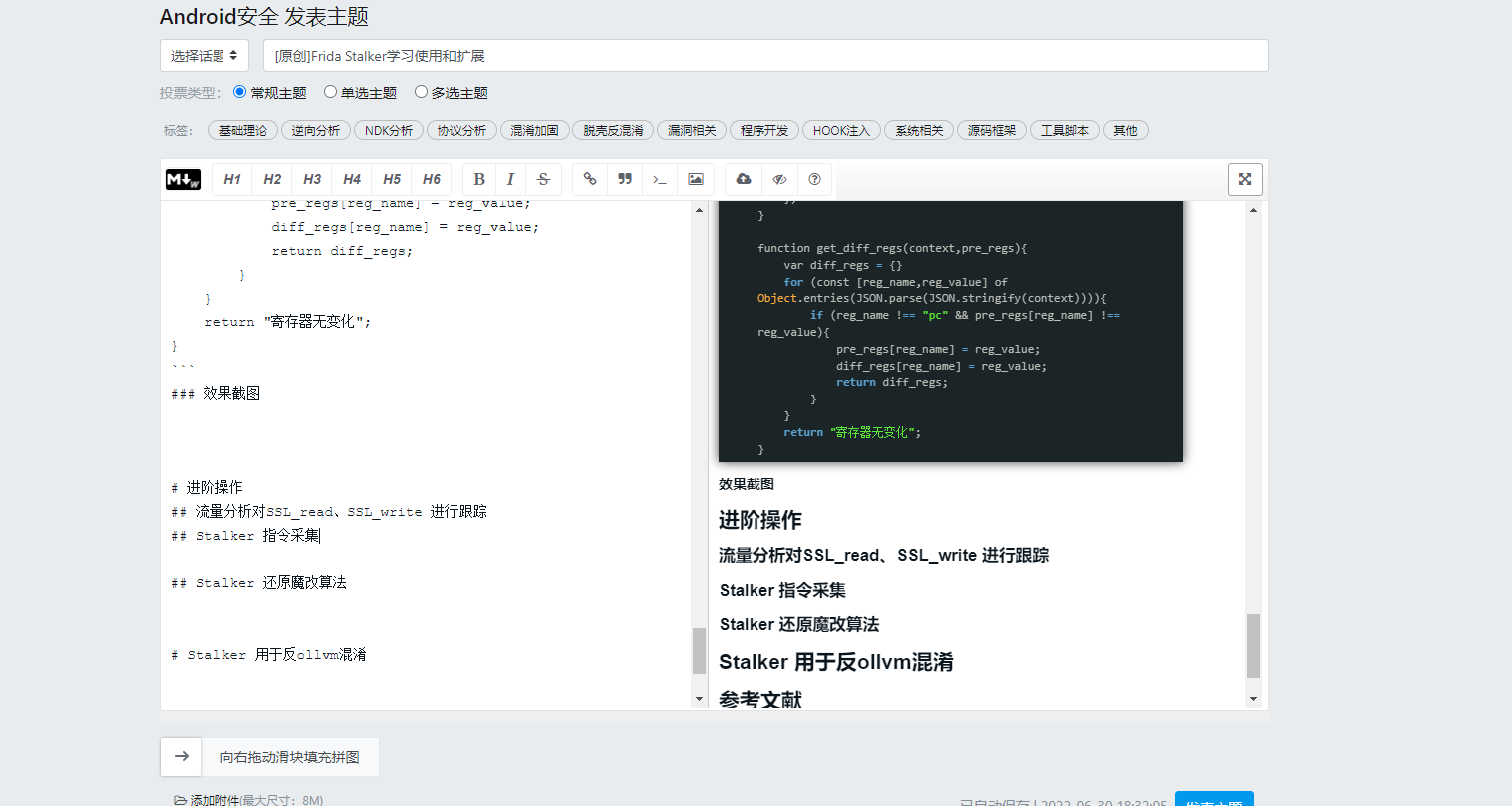Select the 系统相关 tag

919,130
